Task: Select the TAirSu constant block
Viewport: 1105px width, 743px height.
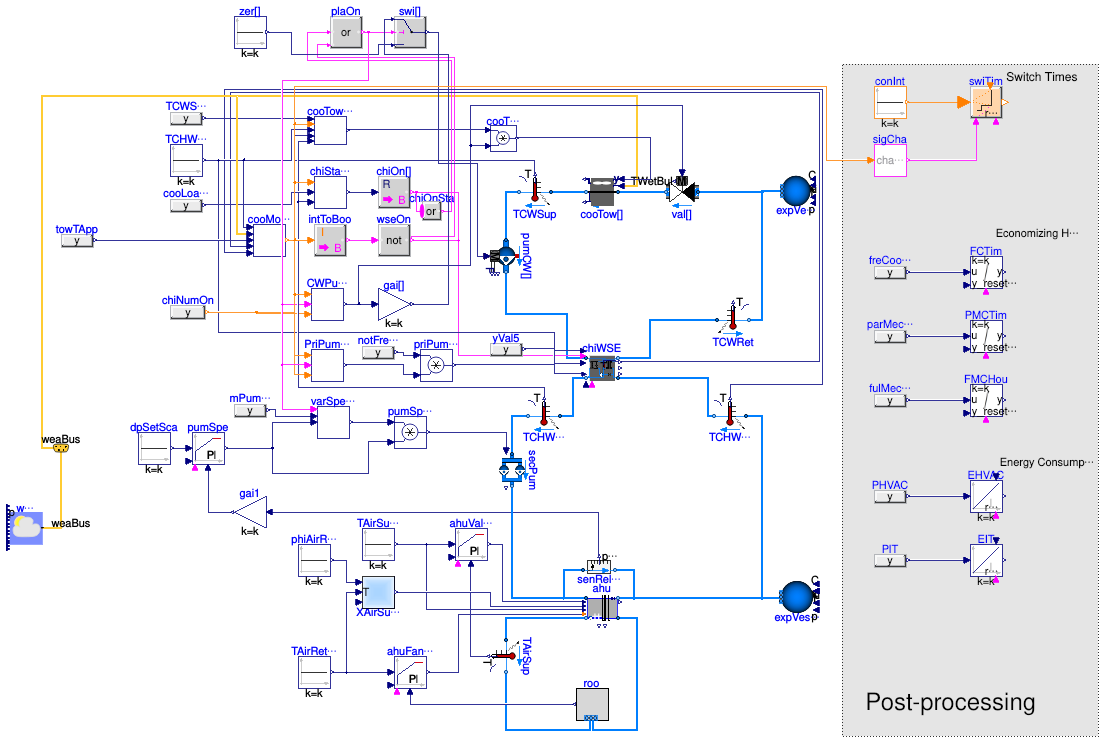Action: click(x=378, y=544)
